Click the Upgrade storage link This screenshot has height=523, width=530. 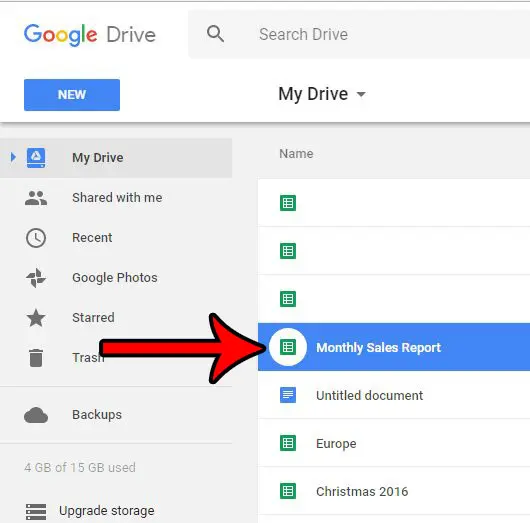[x=106, y=511]
